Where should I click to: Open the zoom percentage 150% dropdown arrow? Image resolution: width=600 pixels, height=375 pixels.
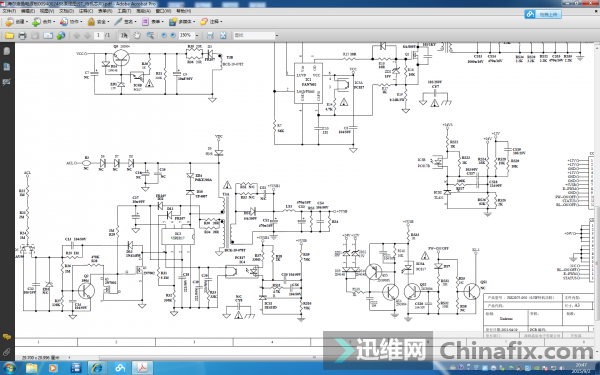point(197,36)
